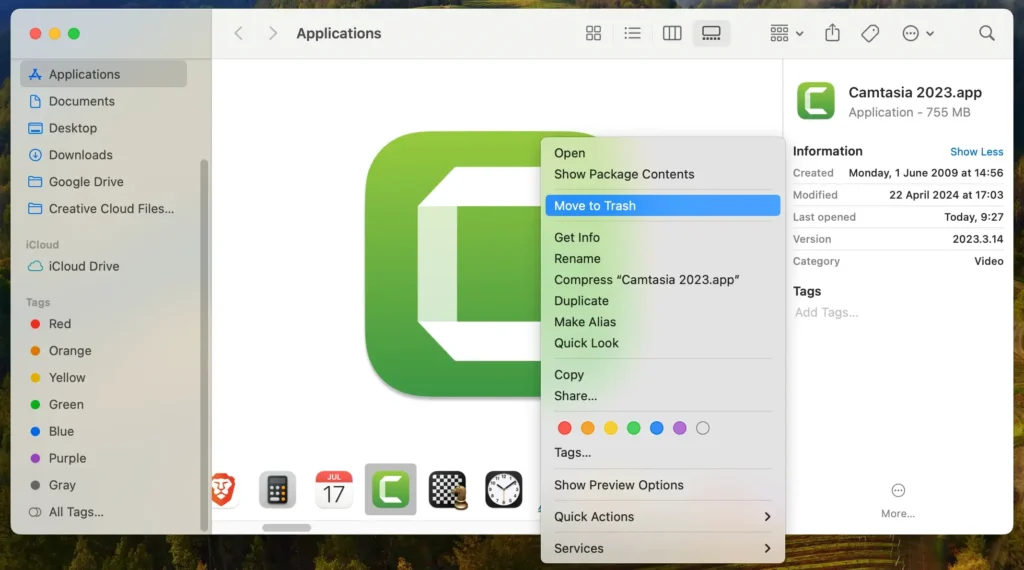Image resolution: width=1024 pixels, height=570 pixels.
Task: Go back with the left chevron
Action: pyautogui.click(x=238, y=33)
